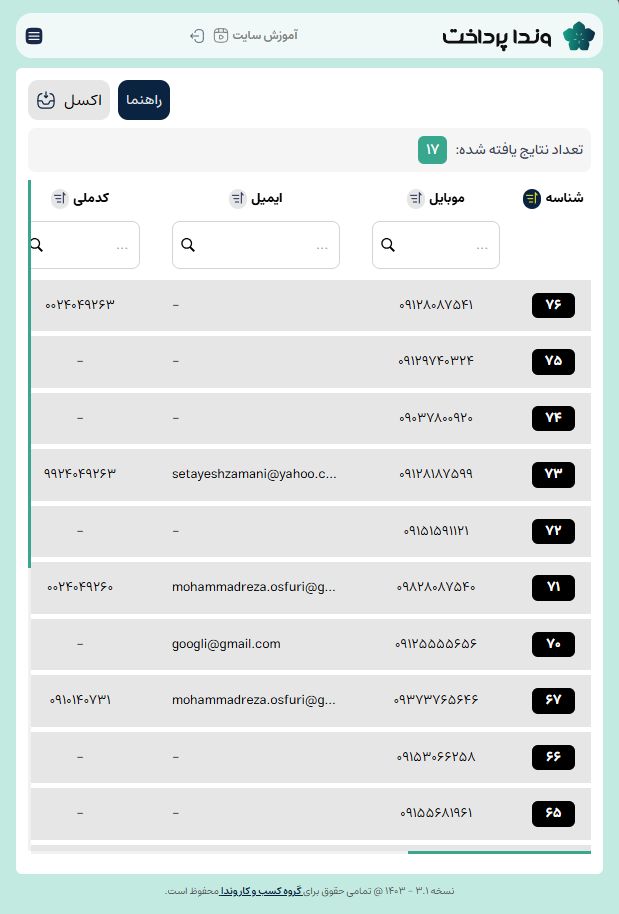Click the sort icon next to موبایل
619x914 pixels.
tap(416, 199)
